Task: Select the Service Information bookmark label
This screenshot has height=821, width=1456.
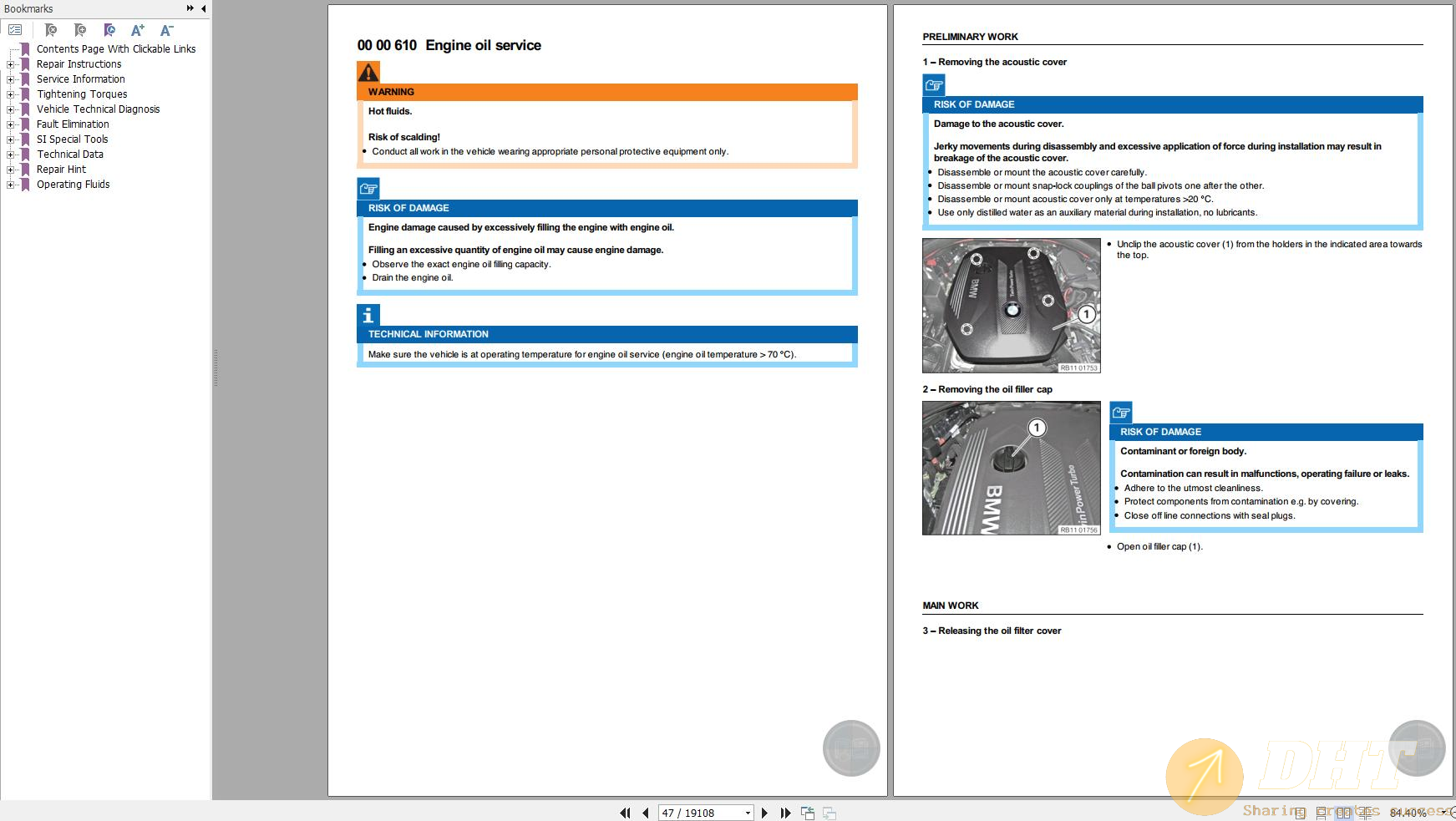Action: coord(80,79)
